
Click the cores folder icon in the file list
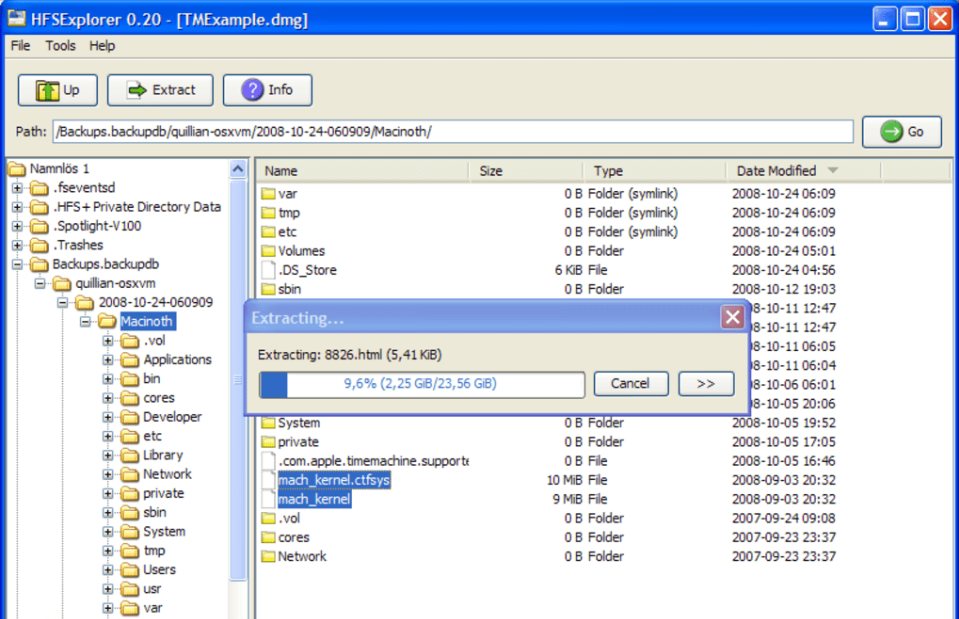click(268, 537)
